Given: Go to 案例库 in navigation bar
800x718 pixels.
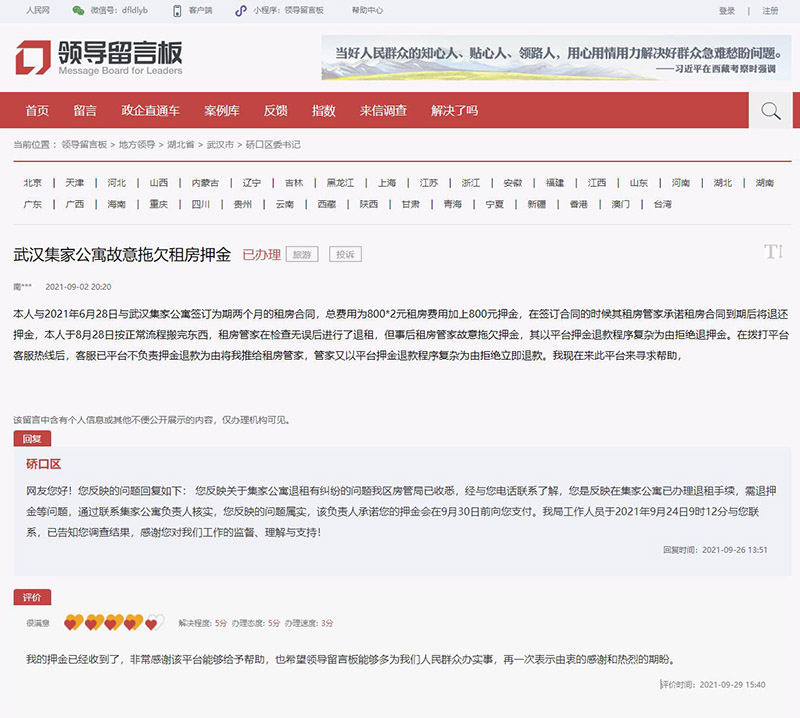Looking at the screenshot, I should 221,110.
